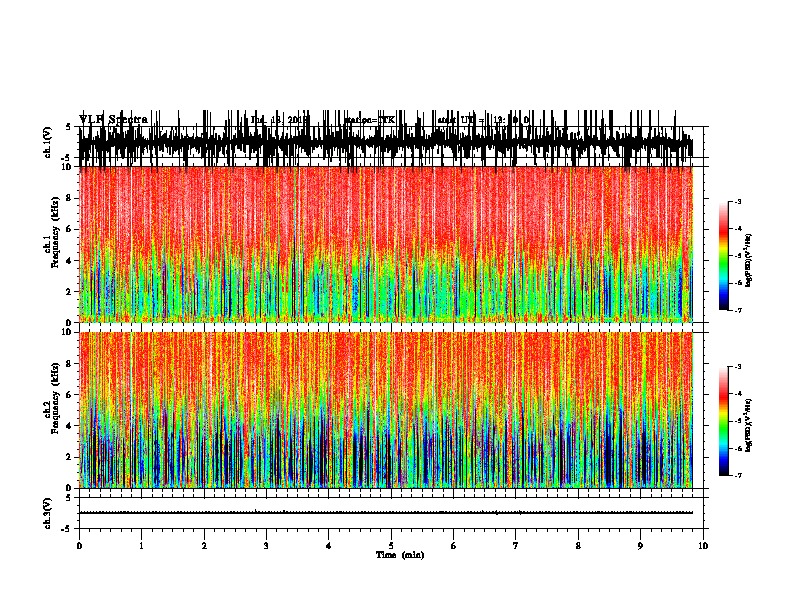
Task: Click the '10' time axis tick label
Action: coord(703,545)
